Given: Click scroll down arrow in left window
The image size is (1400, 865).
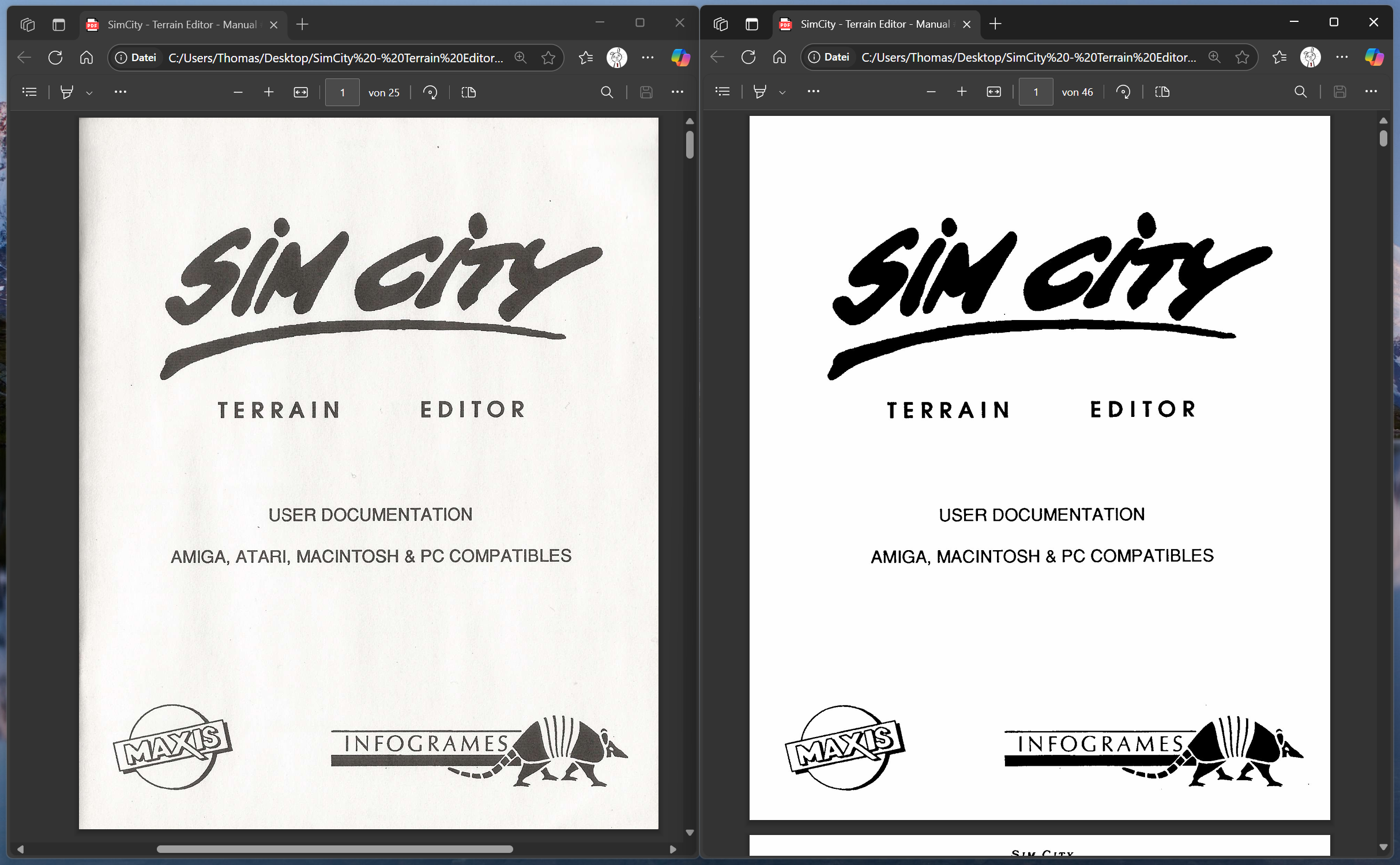Looking at the screenshot, I should (x=690, y=833).
